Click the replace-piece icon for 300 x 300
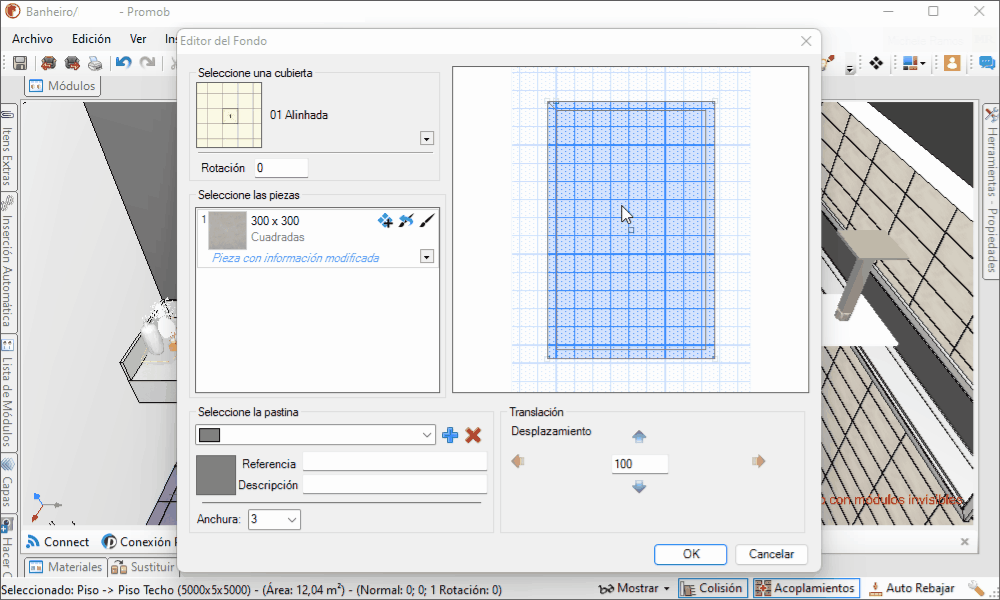The image size is (1000, 600). (406, 221)
